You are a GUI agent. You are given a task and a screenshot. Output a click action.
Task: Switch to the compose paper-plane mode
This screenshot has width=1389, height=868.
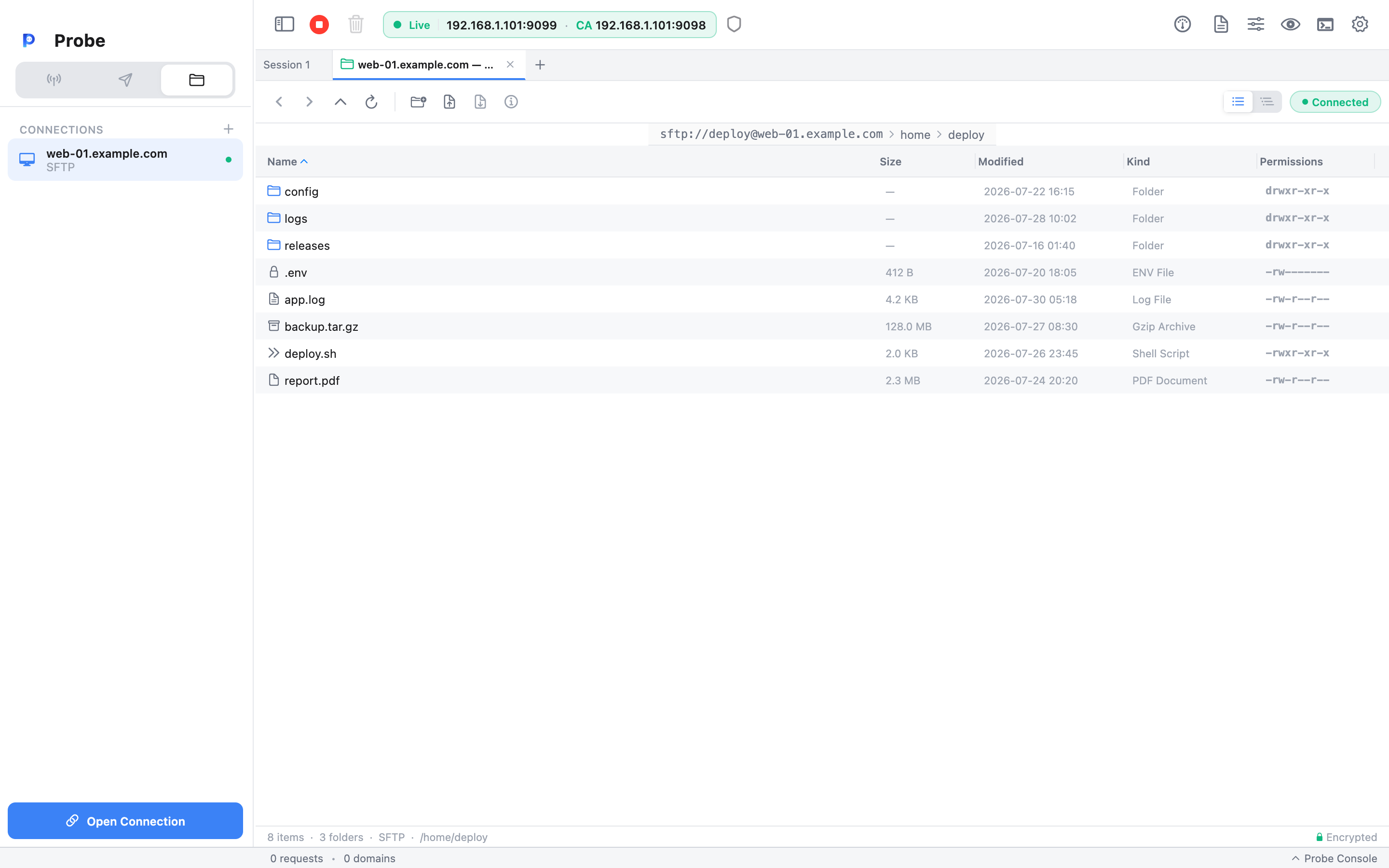[x=125, y=80]
